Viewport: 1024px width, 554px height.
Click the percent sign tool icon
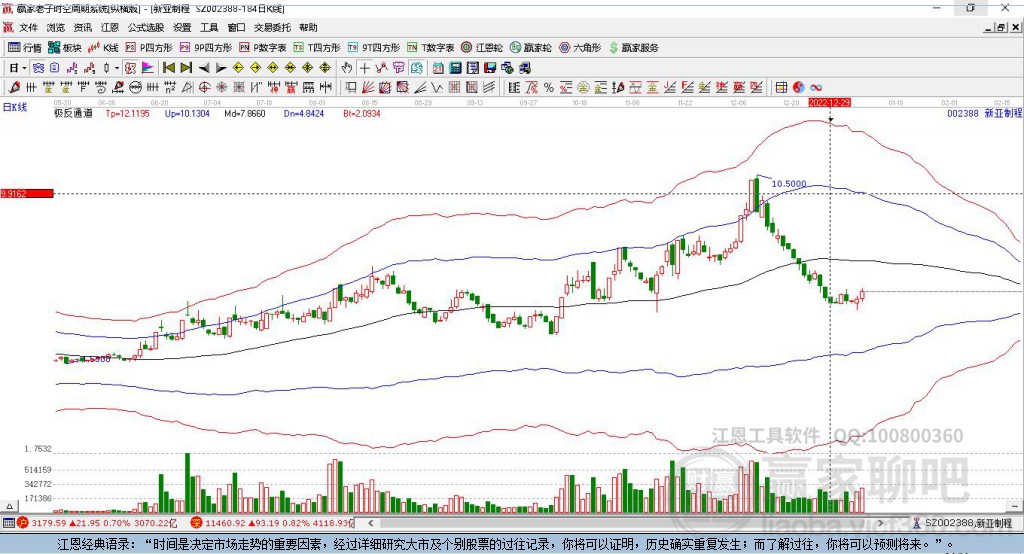click(549, 87)
